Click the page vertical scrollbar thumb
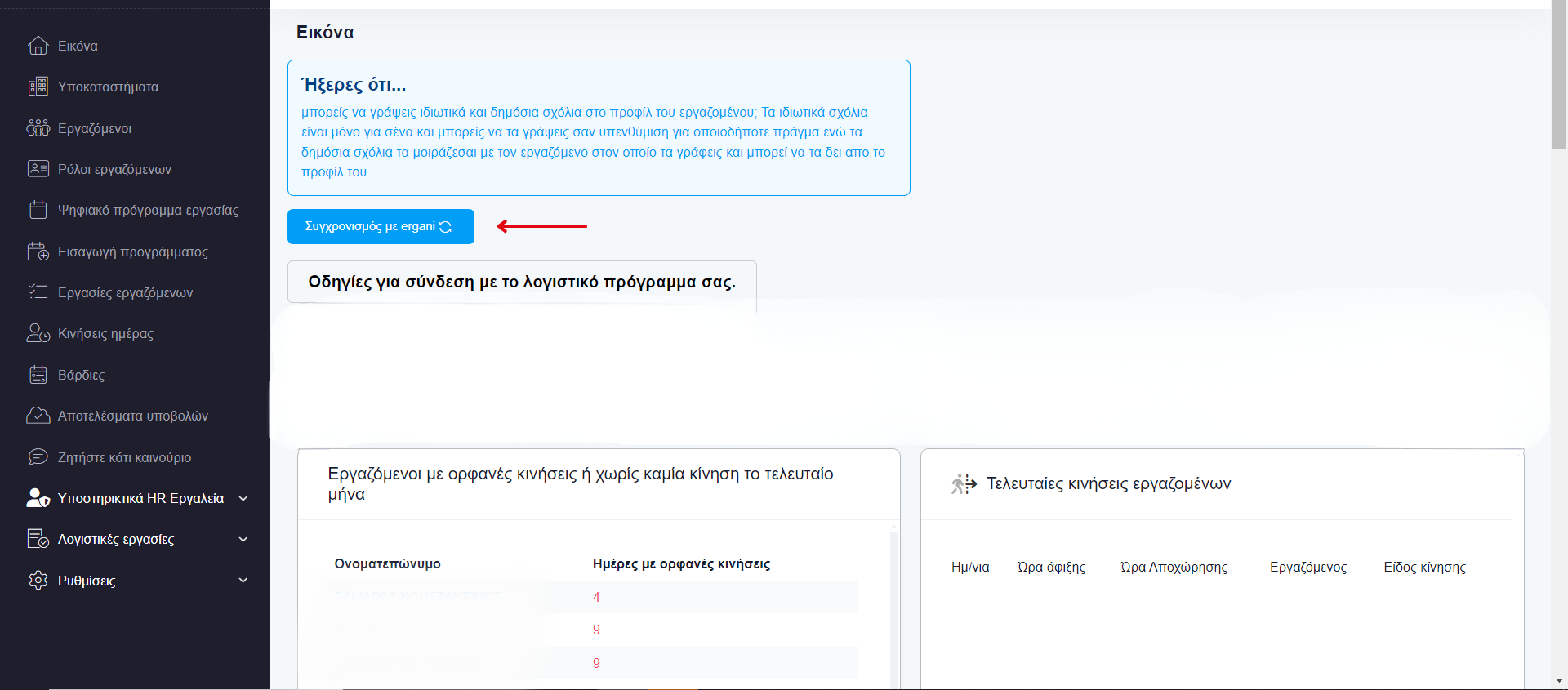1568x690 pixels. 1559,78
